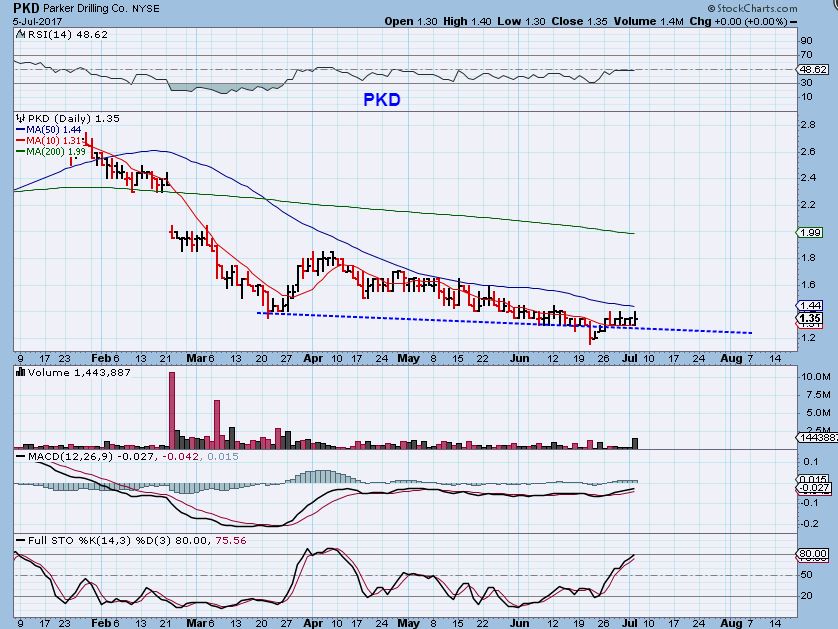838x629 pixels.
Task: Click the PKD (Daily) price legend icon
Action: (21, 118)
